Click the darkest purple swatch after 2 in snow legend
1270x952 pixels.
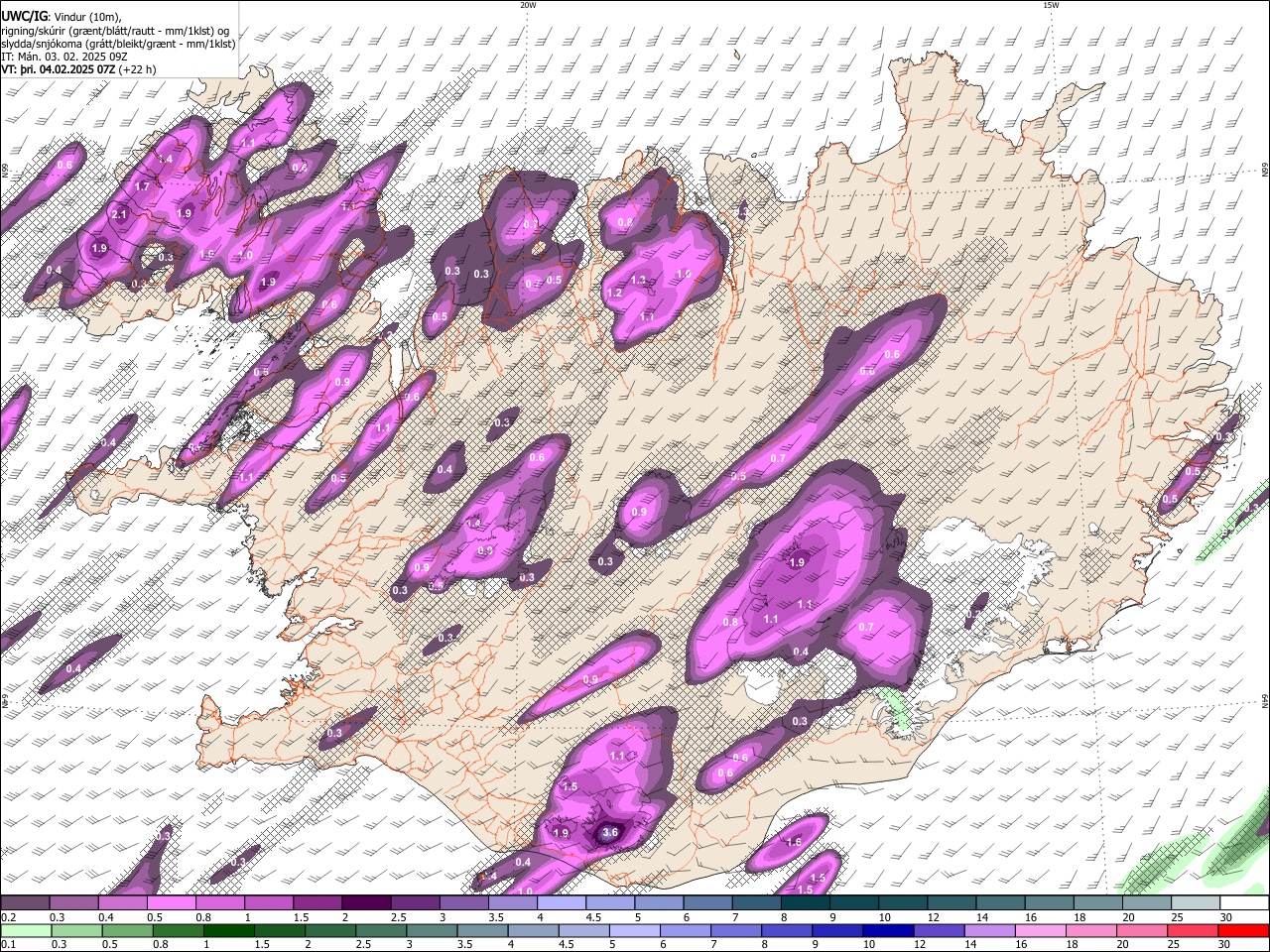tap(365, 903)
